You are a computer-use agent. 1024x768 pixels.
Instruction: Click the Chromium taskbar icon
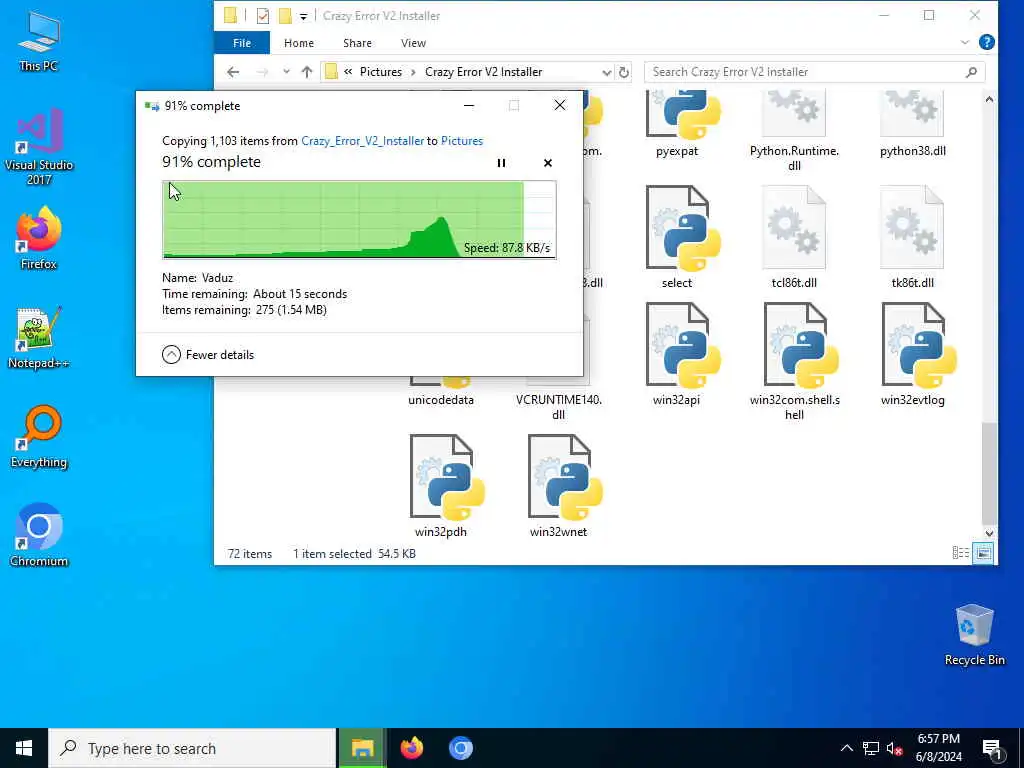[460, 748]
